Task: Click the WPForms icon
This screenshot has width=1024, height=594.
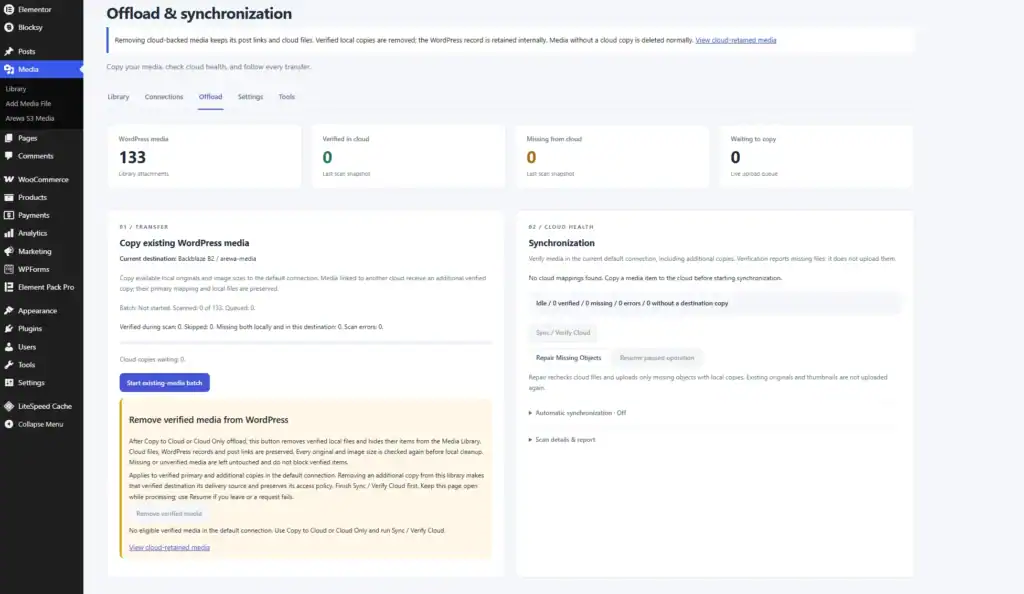Action: [8, 269]
